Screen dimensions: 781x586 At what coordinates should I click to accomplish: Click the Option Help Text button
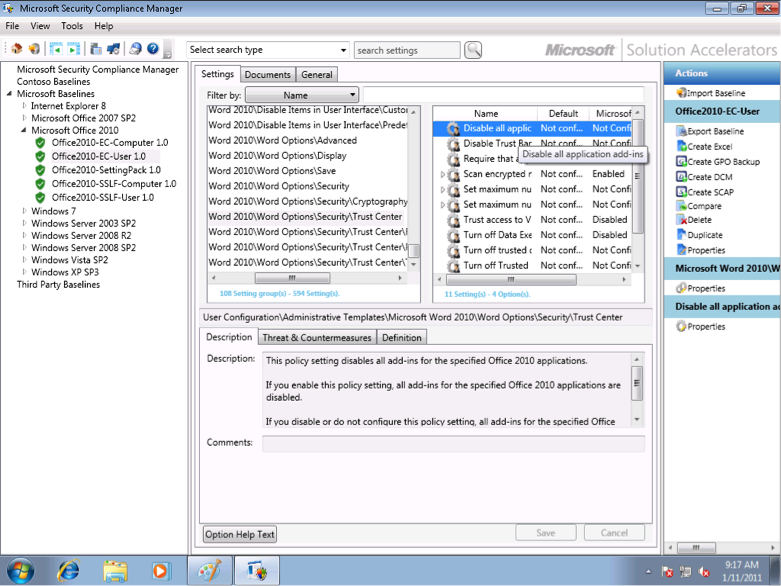pos(240,534)
